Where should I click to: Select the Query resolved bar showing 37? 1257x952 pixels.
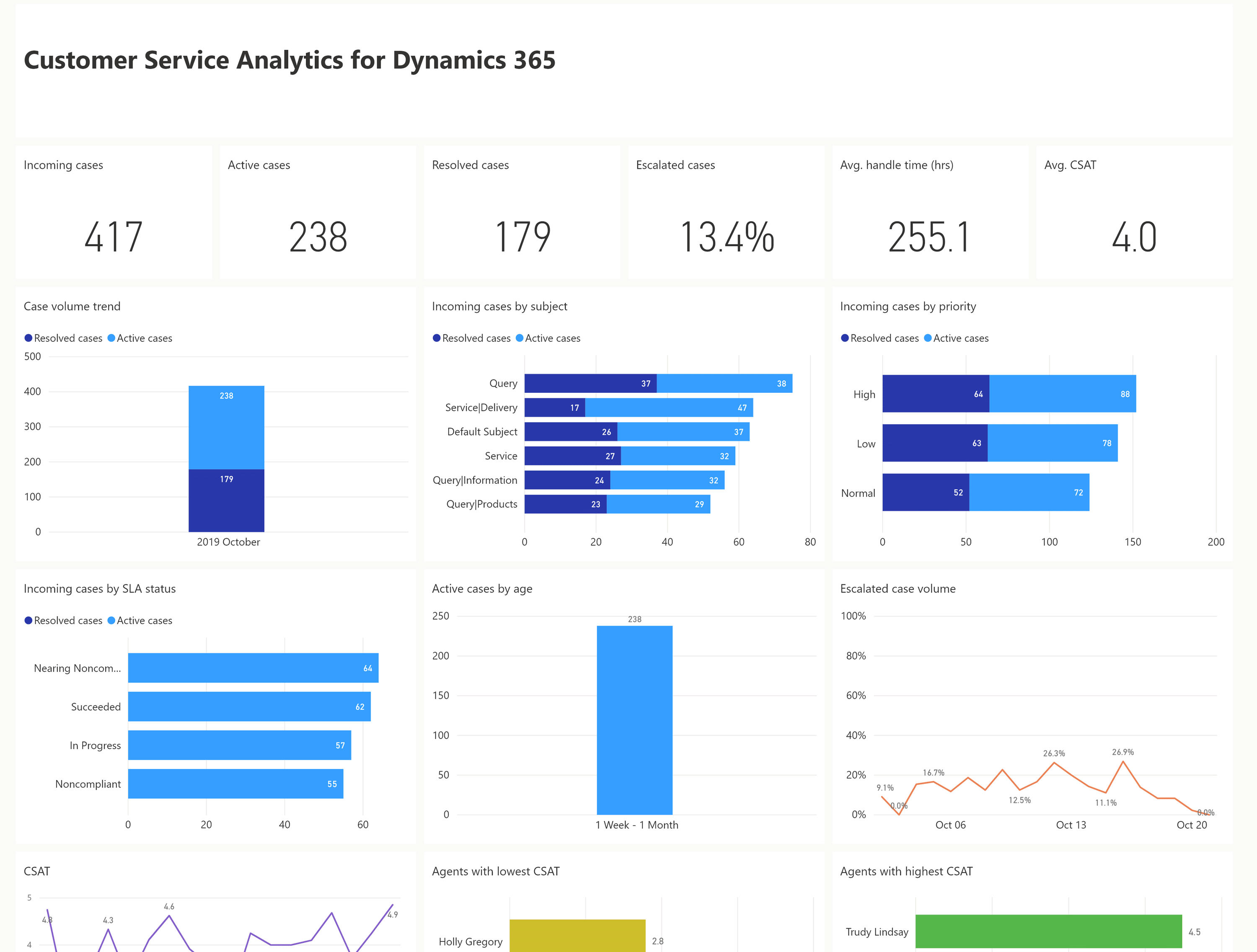[590, 383]
